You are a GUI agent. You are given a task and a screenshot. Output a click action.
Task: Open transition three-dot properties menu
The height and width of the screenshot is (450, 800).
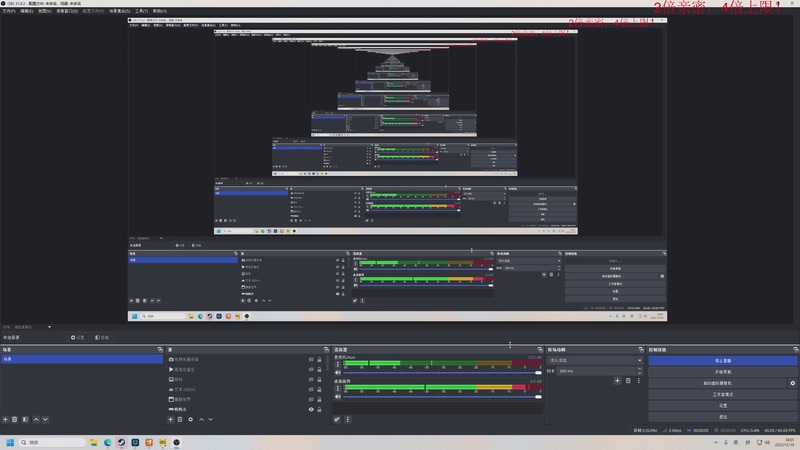tap(638, 381)
